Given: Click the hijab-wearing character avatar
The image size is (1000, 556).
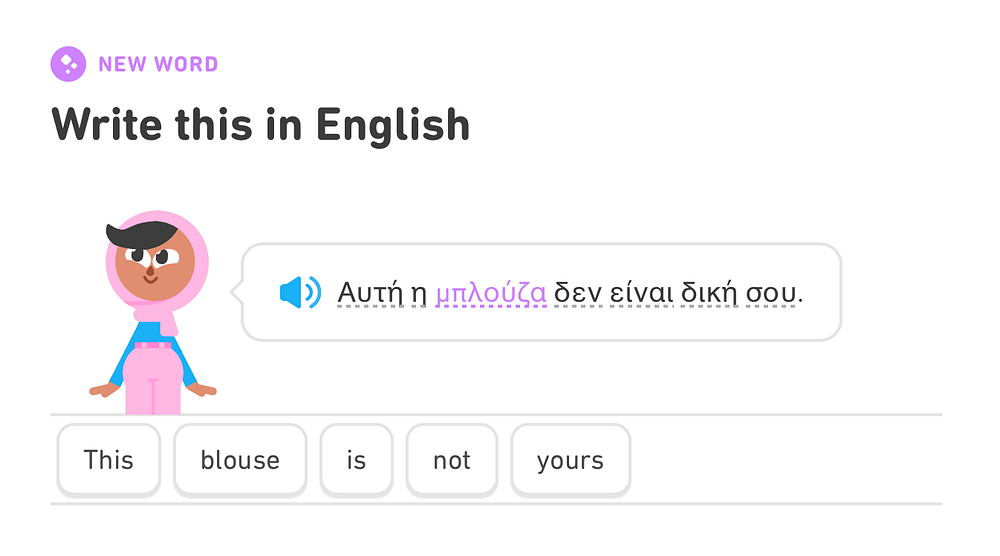Looking at the screenshot, I should click(x=153, y=312).
